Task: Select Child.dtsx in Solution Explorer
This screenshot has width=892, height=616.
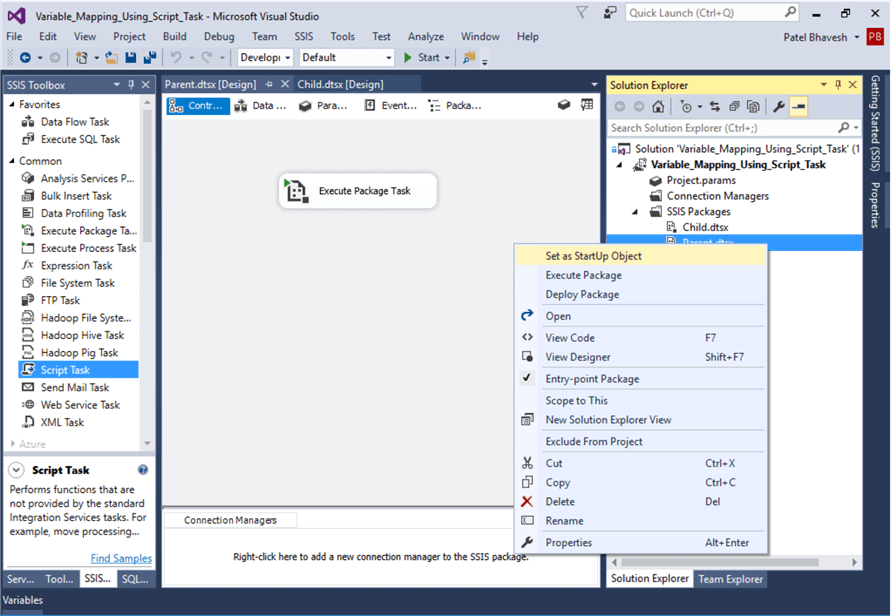Action: point(705,227)
